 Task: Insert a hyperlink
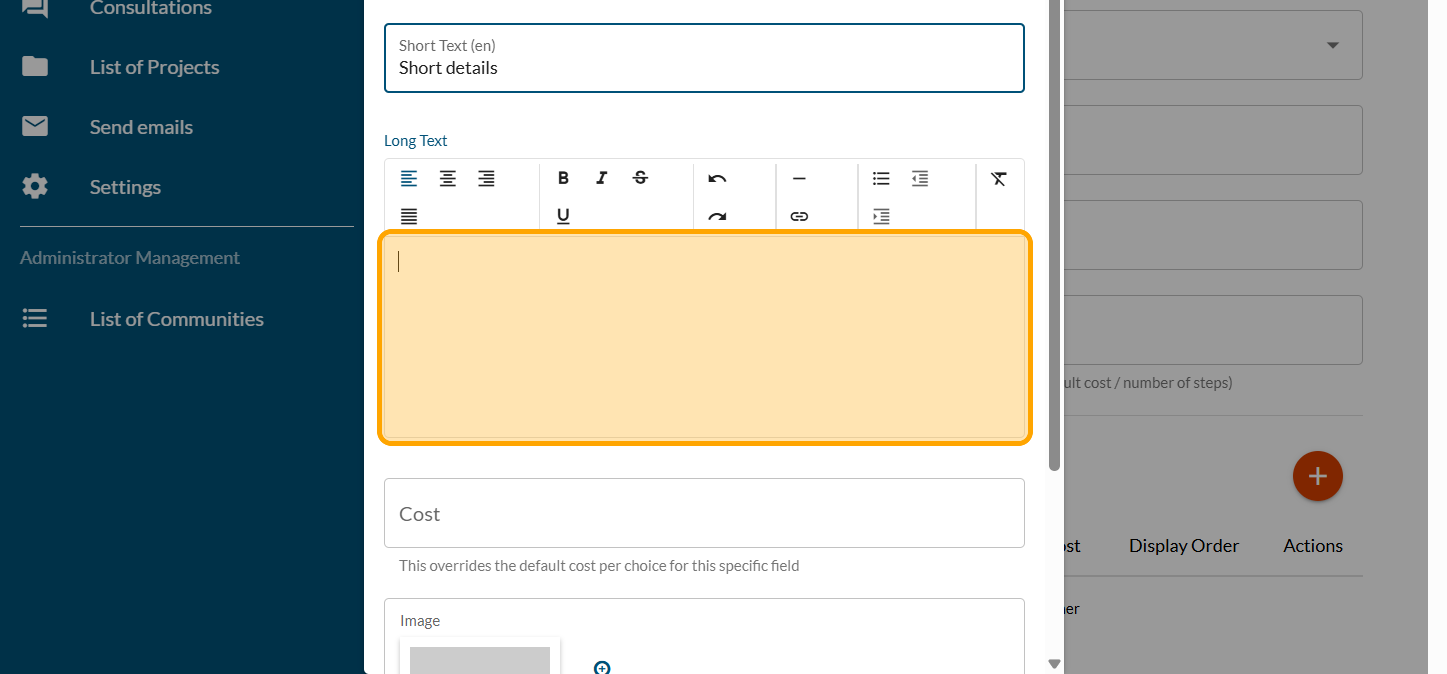pyautogui.click(x=799, y=216)
